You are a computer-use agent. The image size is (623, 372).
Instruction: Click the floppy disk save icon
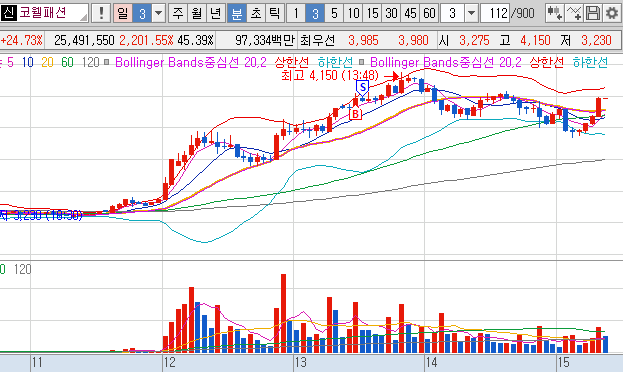[x=593, y=14]
